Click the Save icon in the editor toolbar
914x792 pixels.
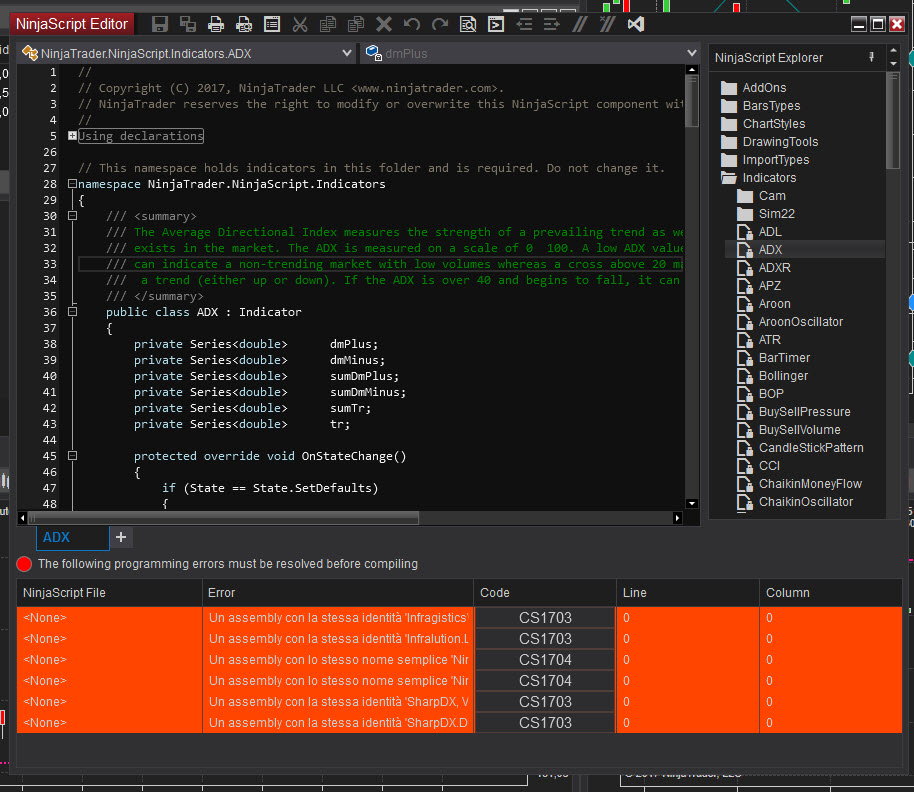click(160, 24)
